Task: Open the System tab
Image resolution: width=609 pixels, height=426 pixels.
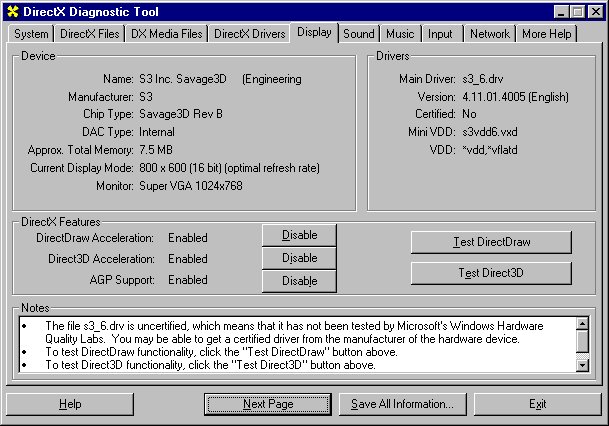Action: [31, 34]
